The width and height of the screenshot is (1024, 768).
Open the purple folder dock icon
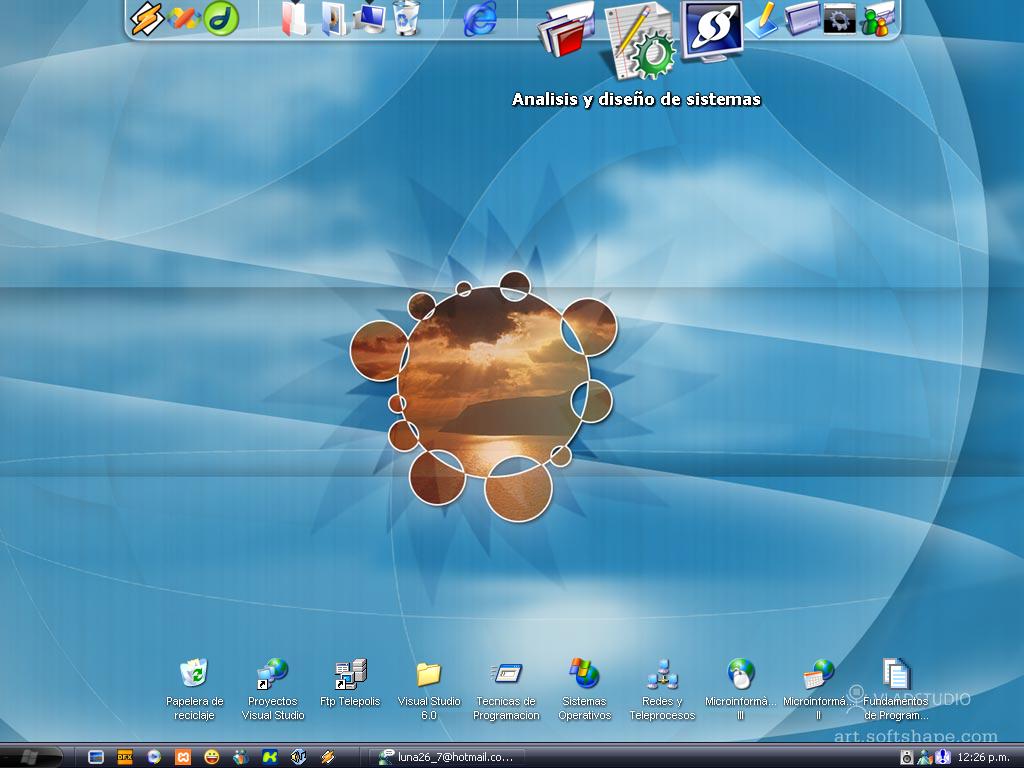pyautogui.click(x=803, y=18)
